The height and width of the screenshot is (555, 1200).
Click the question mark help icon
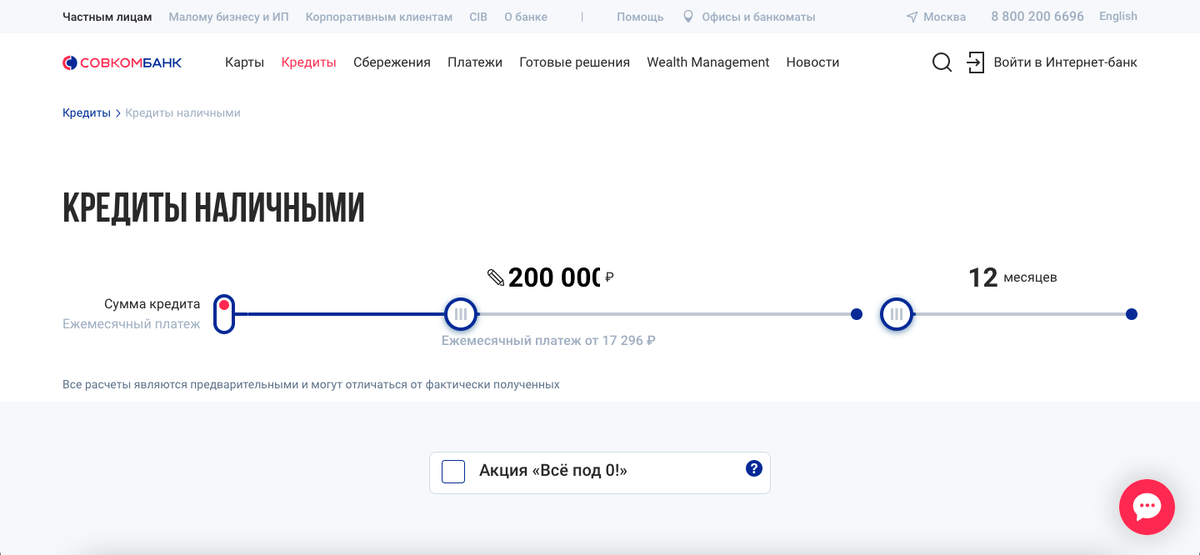[x=754, y=468]
